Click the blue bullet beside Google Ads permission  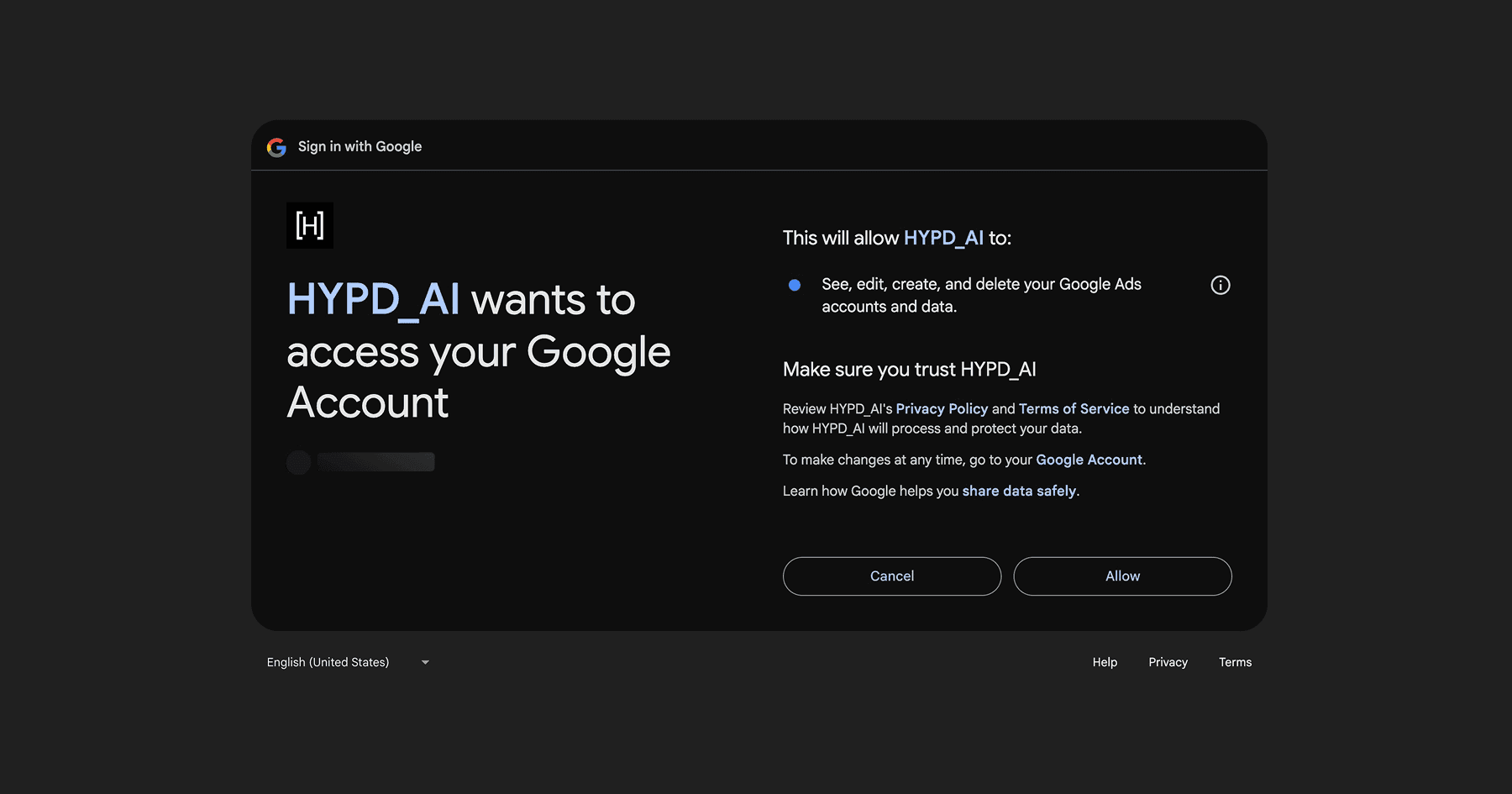pyautogui.click(x=795, y=285)
